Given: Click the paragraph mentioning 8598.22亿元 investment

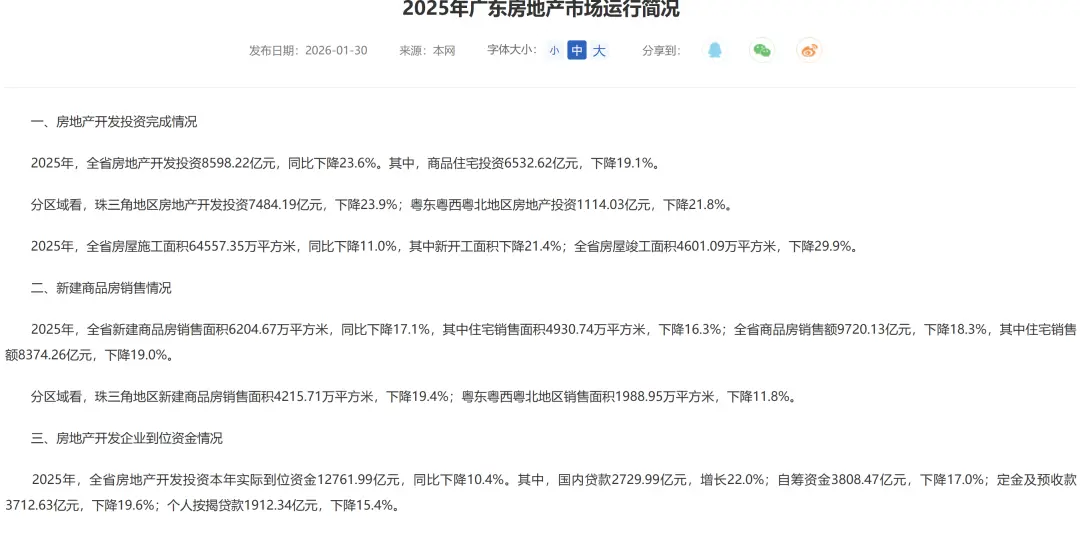Looking at the screenshot, I should click(x=345, y=163).
